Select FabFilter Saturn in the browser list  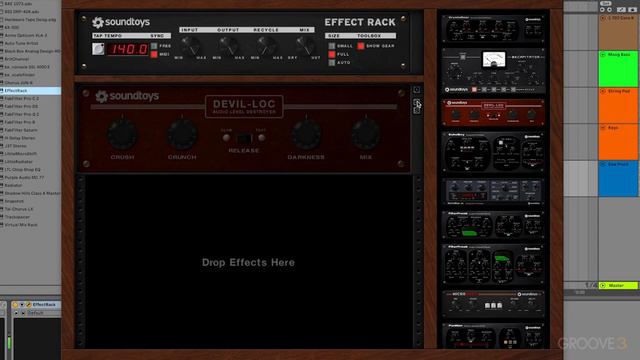tap(31, 130)
